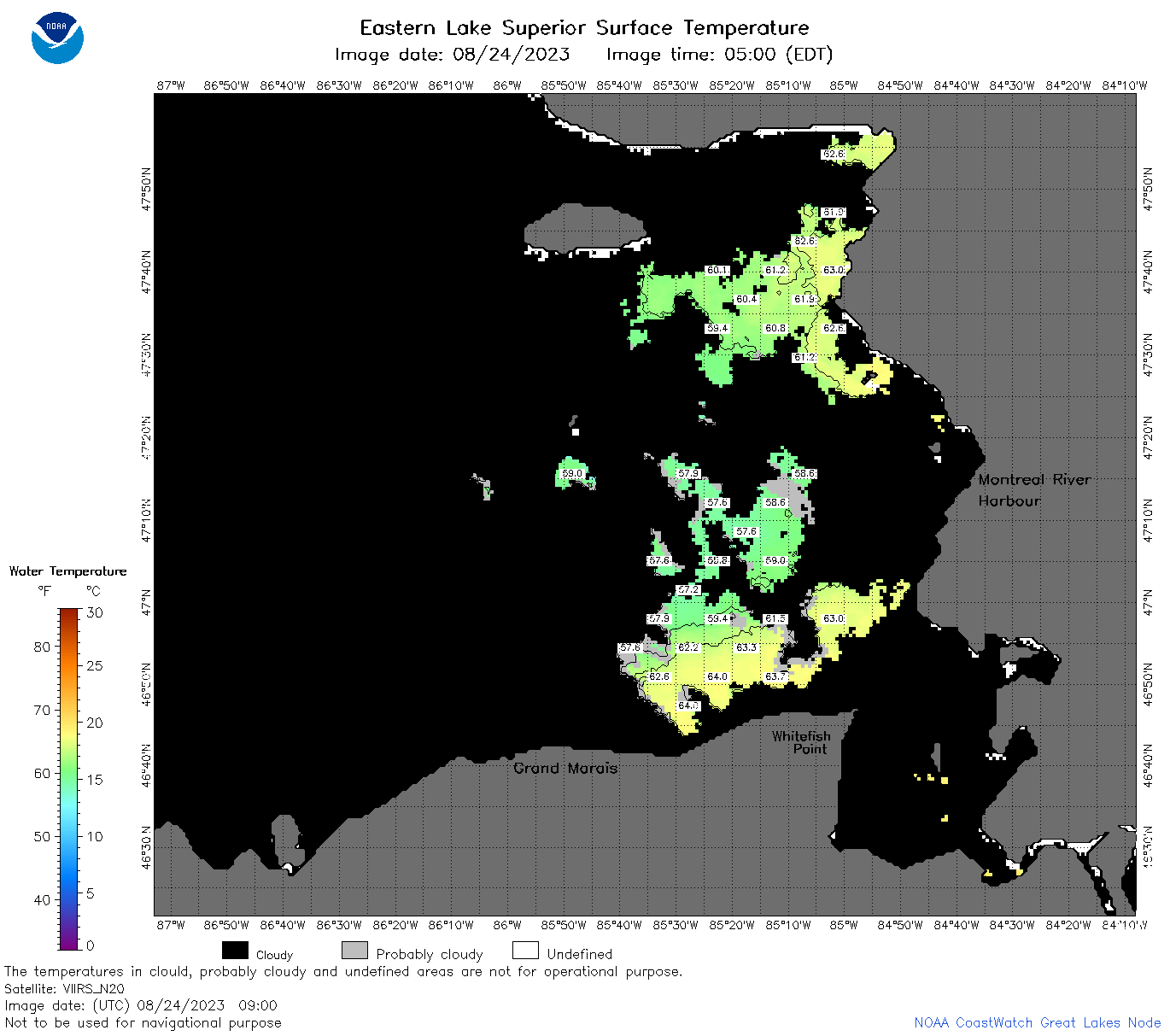Image resolution: width=1170 pixels, height=1036 pixels.
Task: Click the 47°50'N label on the right axis
Action: [1148, 188]
